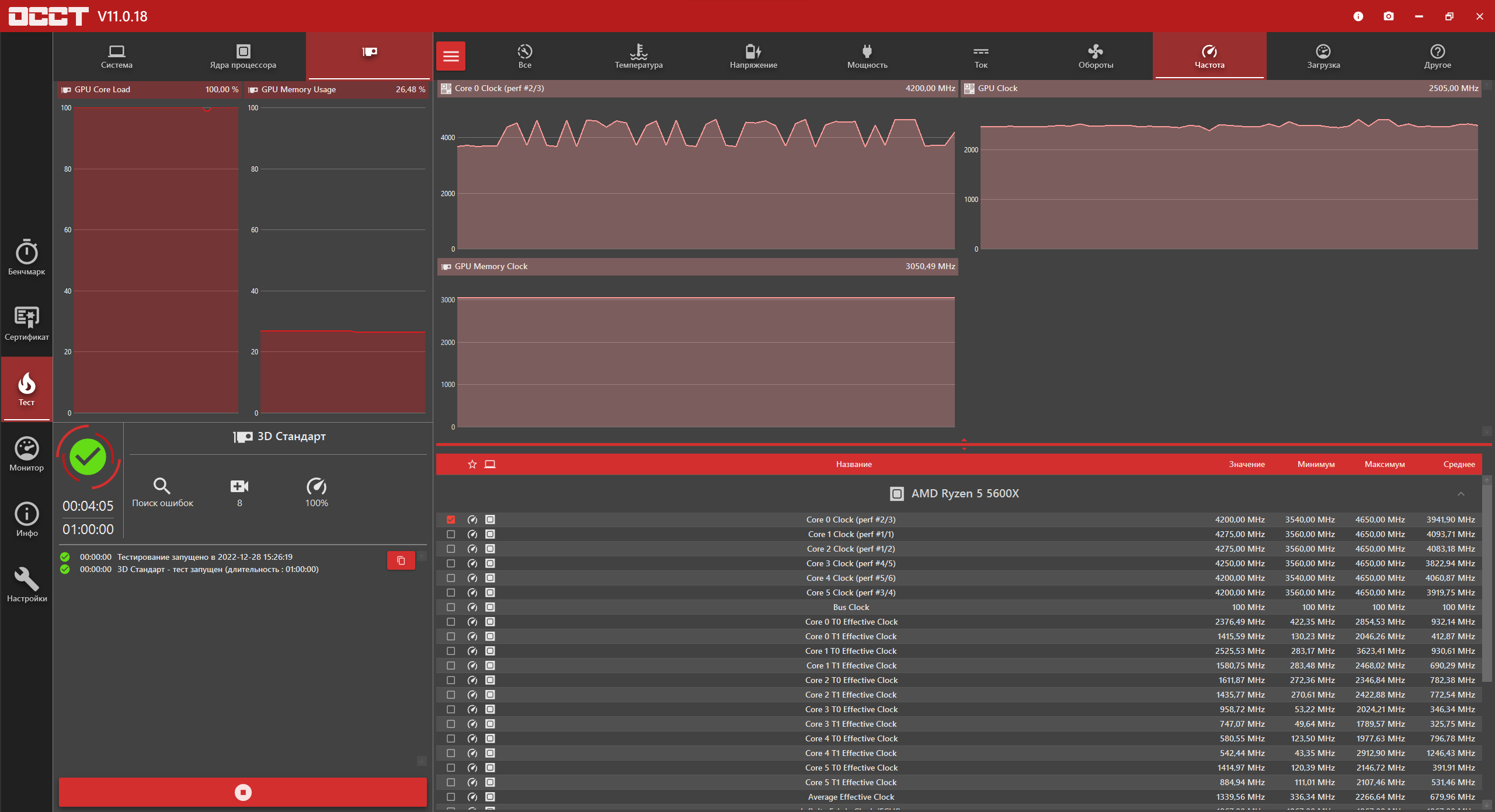Enable the Core 3 Clock checkbox

tap(451, 563)
